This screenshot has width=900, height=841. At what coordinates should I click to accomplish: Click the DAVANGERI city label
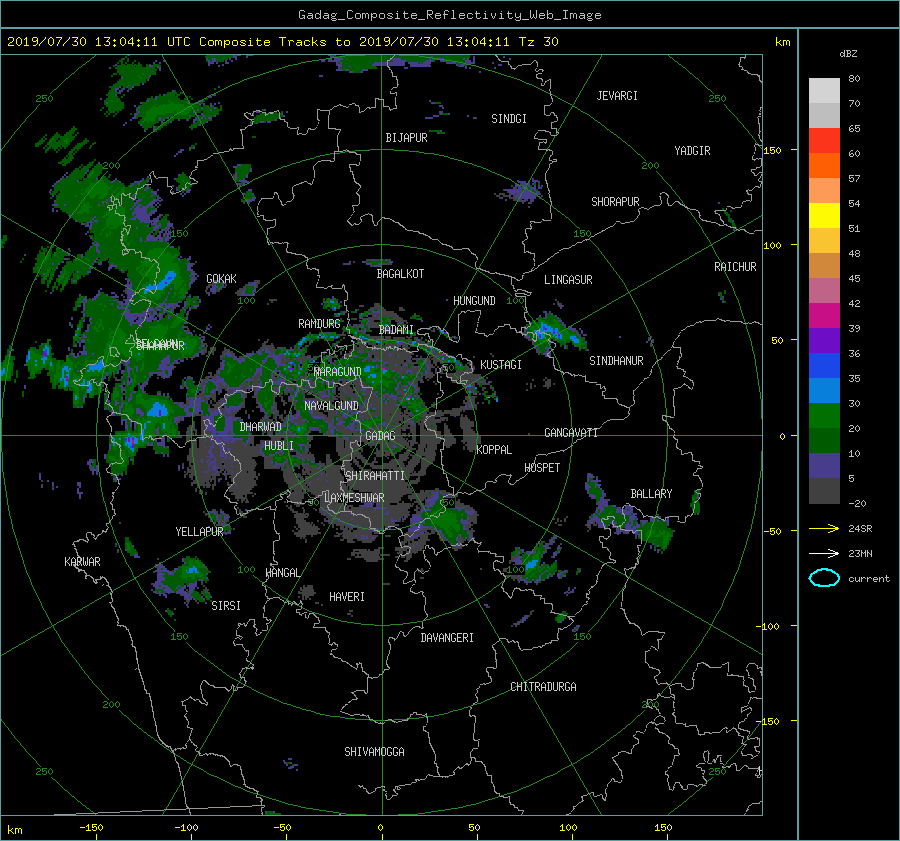click(x=447, y=638)
